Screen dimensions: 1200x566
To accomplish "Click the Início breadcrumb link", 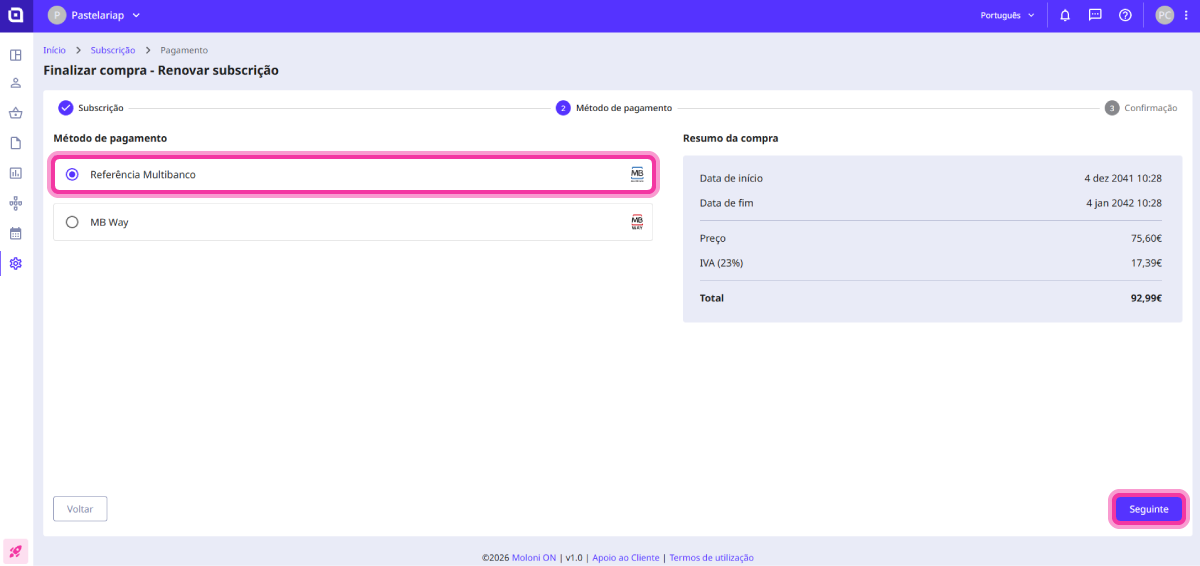I will point(54,50).
